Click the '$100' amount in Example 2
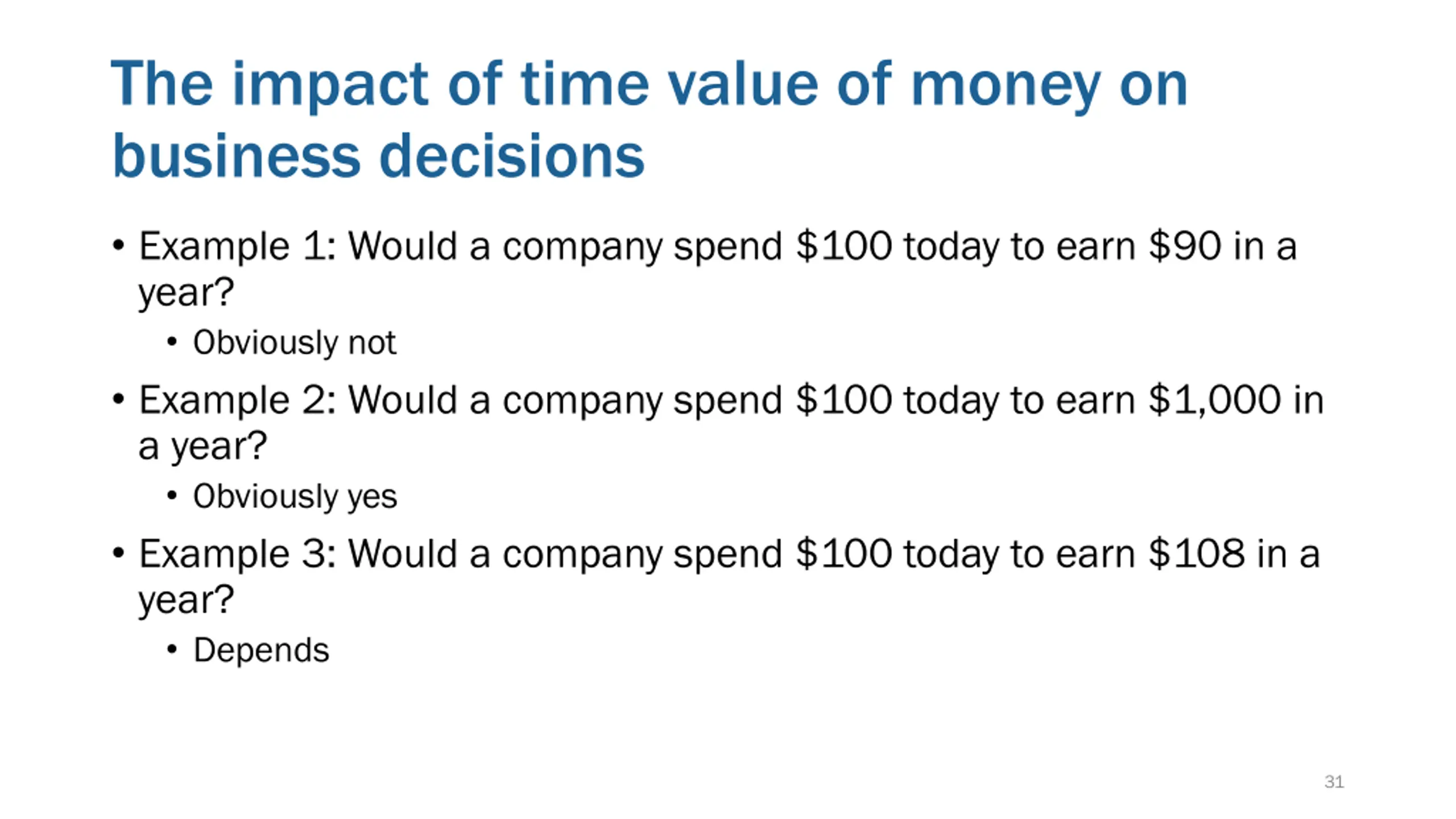The height and width of the screenshot is (819, 1456). click(x=844, y=400)
